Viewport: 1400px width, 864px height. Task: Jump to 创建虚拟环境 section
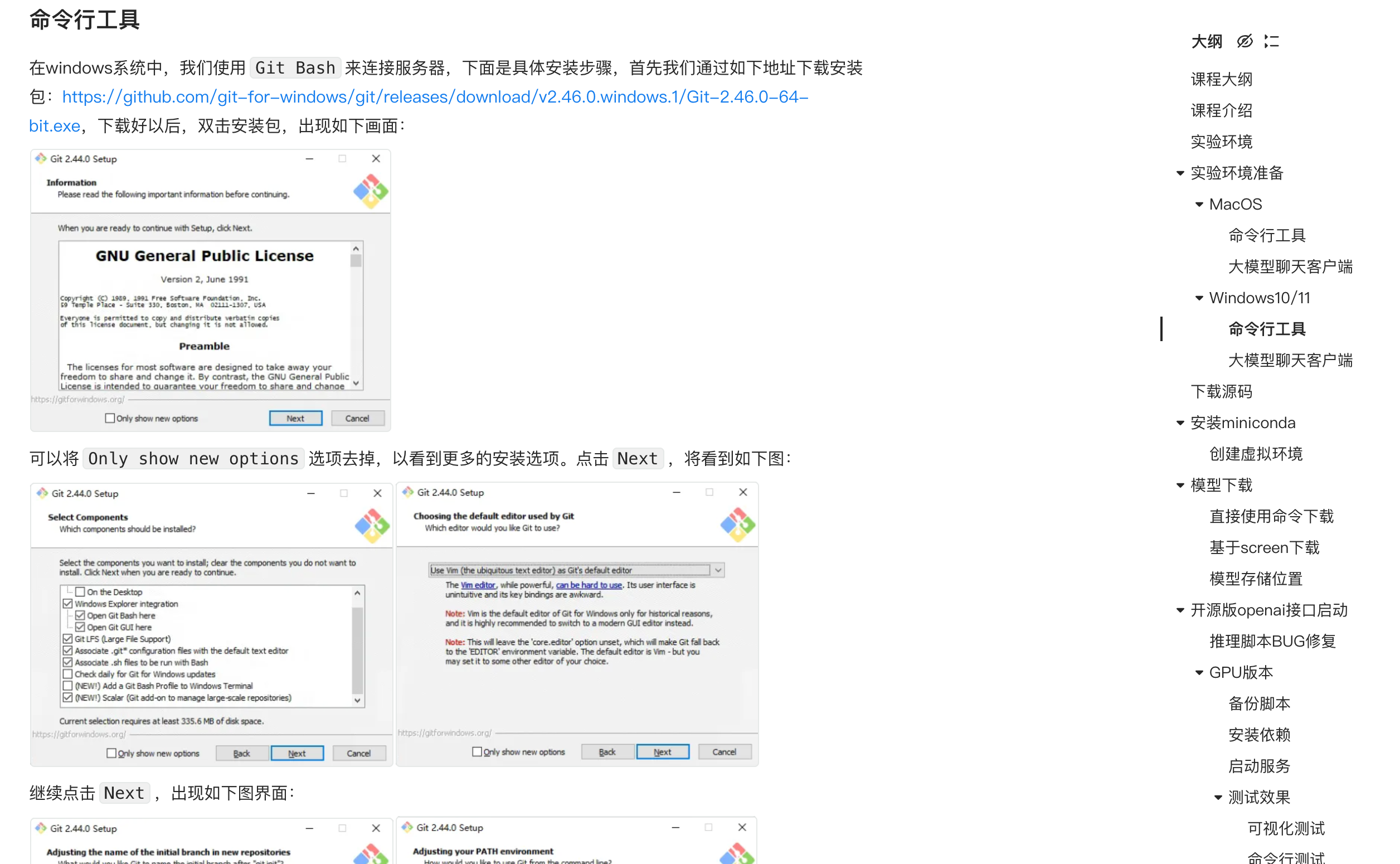click(1256, 454)
